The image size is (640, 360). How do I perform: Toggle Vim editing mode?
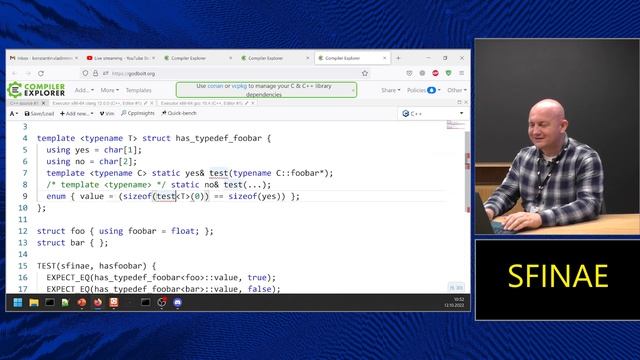tap(107, 113)
